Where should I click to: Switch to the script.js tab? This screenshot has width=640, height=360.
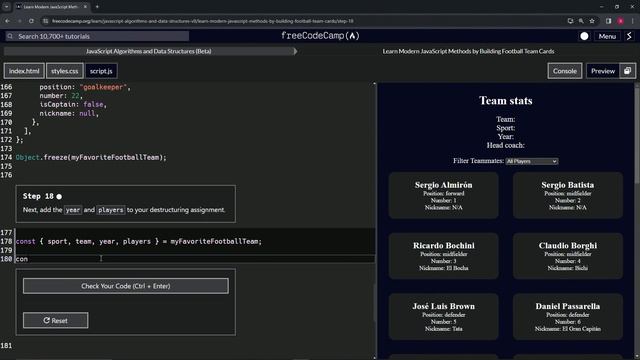[101, 71]
